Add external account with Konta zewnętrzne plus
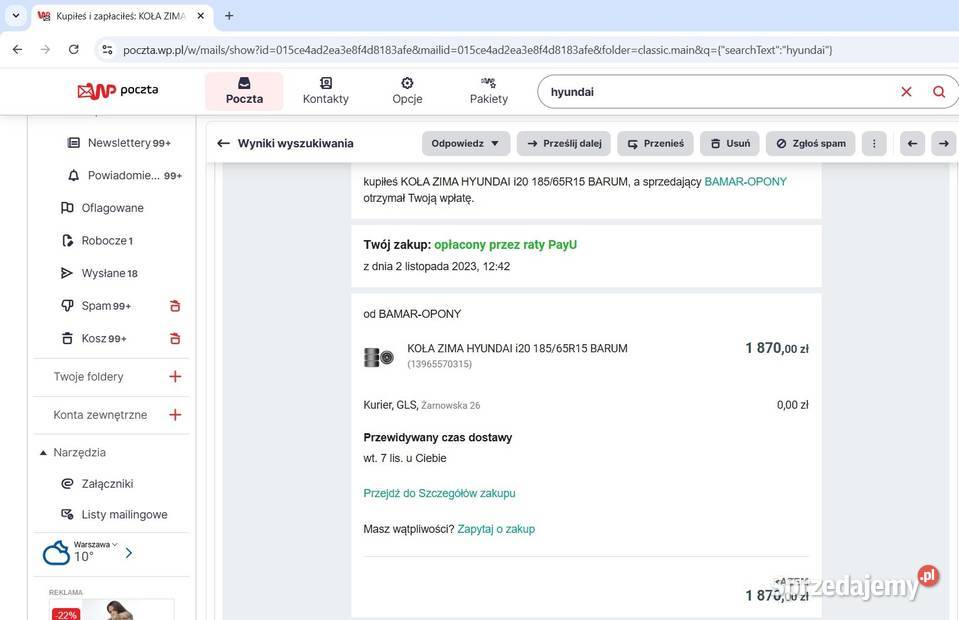 (175, 415)
